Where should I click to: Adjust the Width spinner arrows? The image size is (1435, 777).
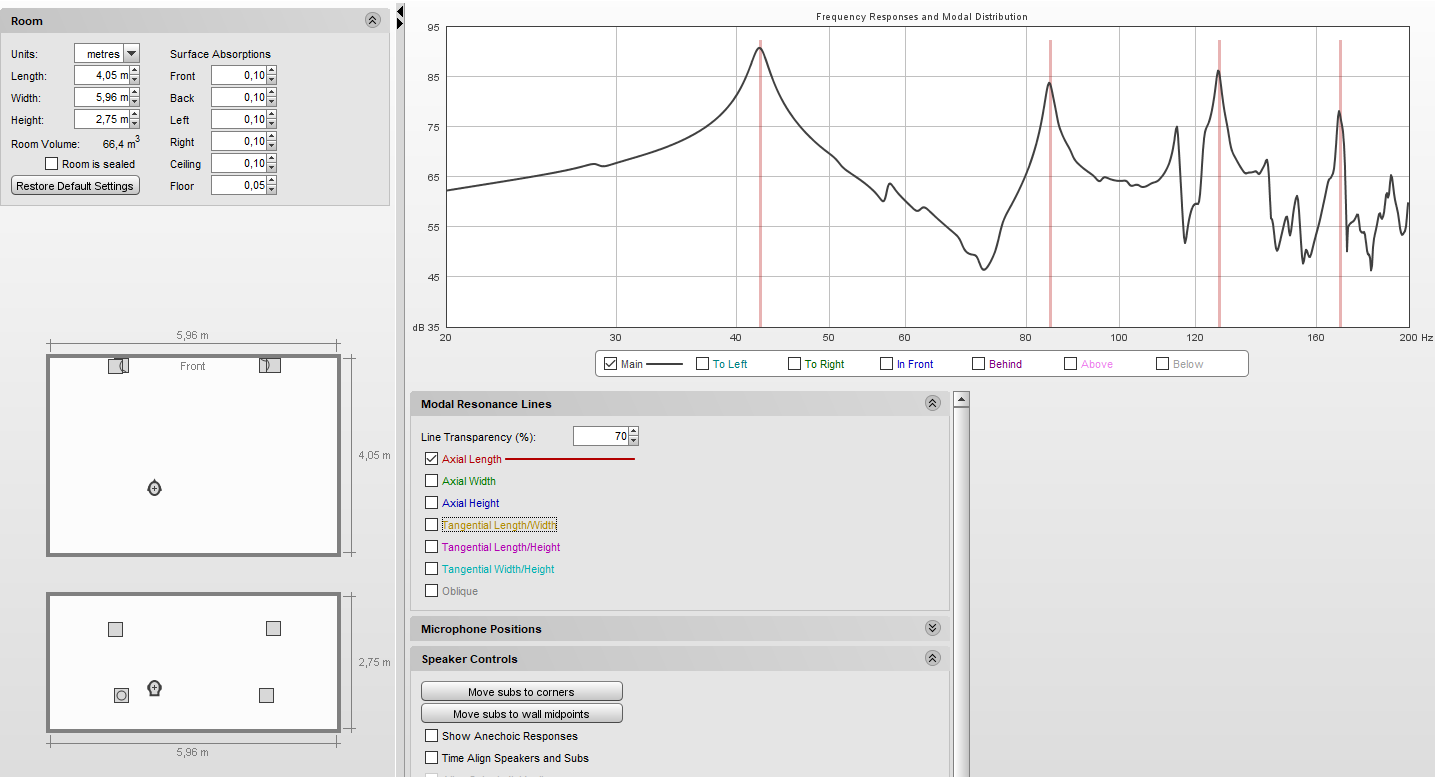pyautogui.click(x=135, y=98)
